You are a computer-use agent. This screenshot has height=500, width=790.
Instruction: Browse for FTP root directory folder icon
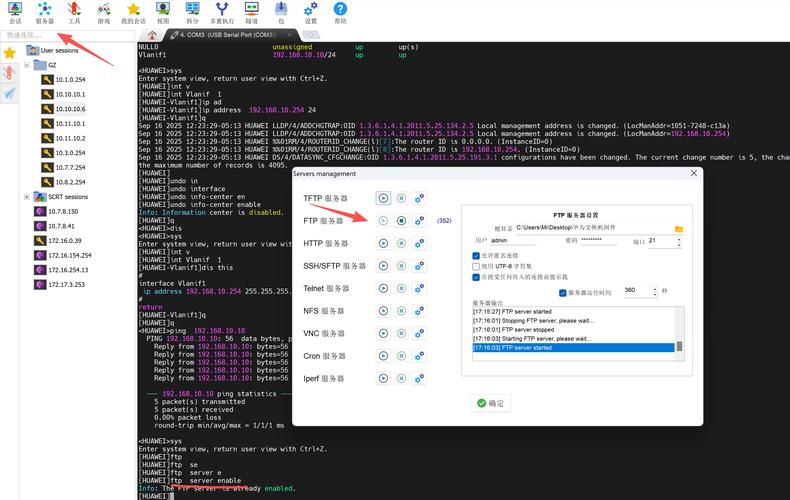click(679, 229)
